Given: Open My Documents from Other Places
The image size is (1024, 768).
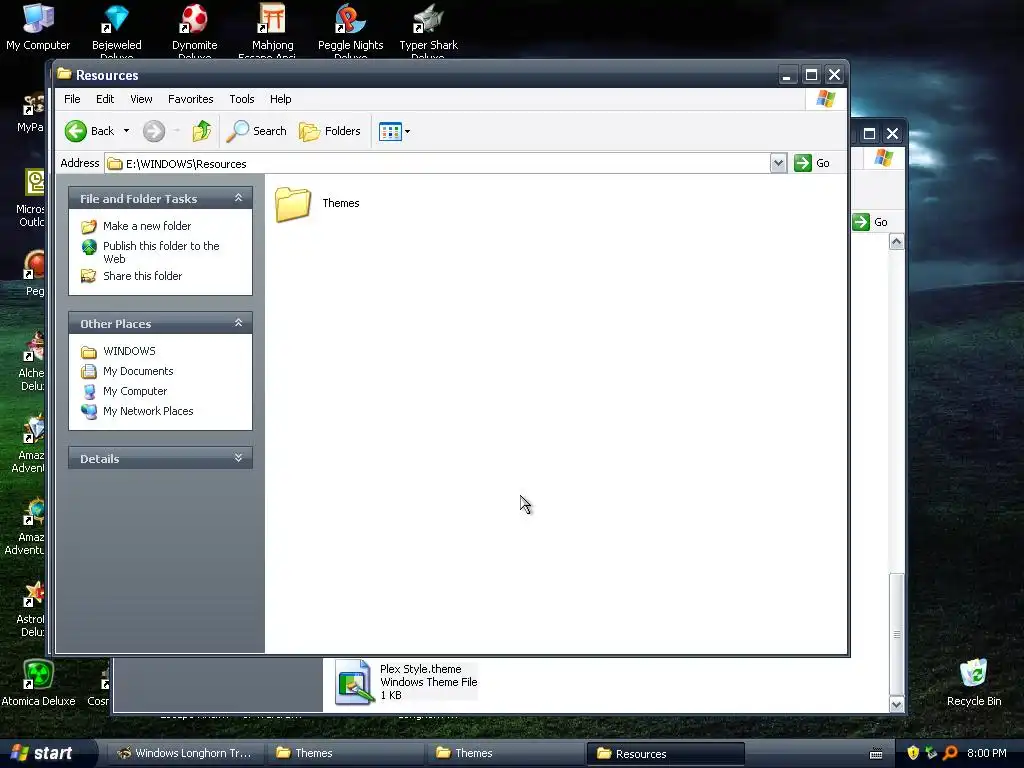Looking at the screenshot, I should pos(138,372).
